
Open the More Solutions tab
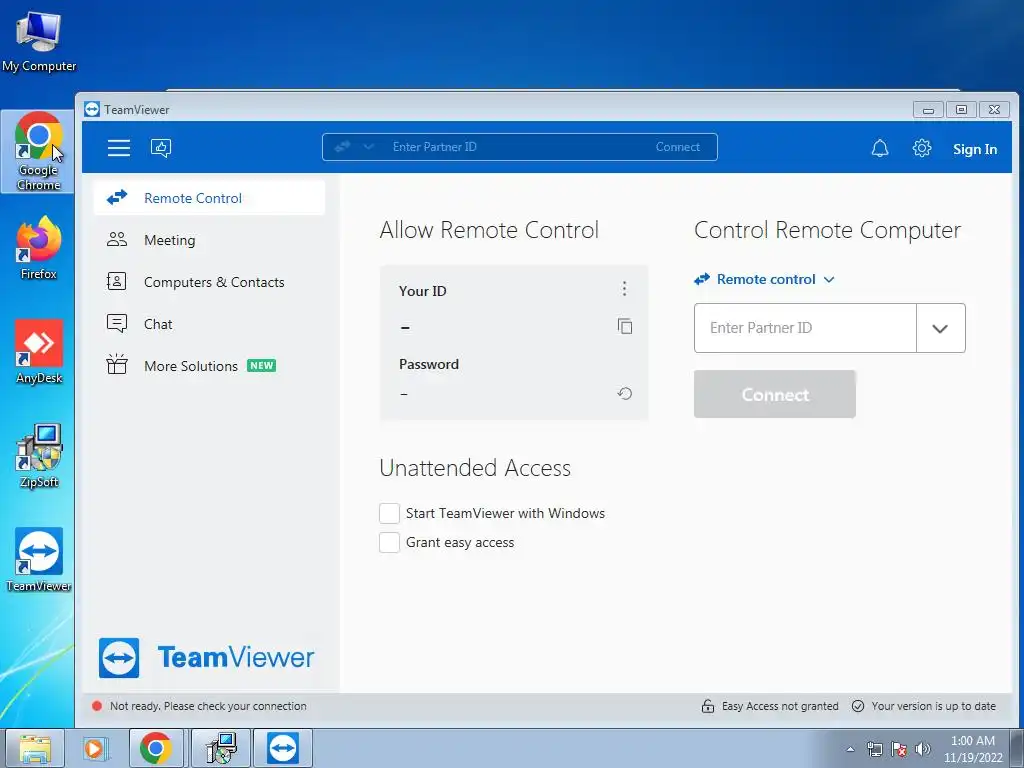(x=209, y=365)
